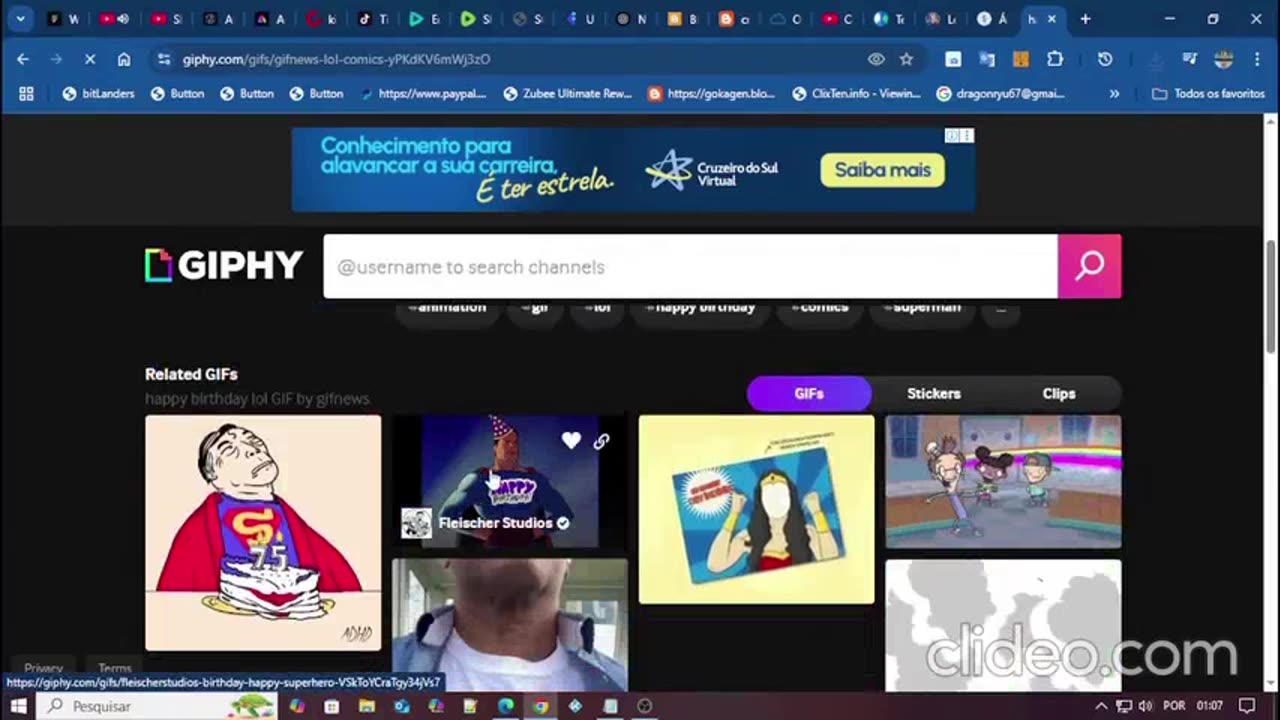Open the PayPal bookmark
Image resolution: width=1280 pixels, height=720 pixels.
coord(424,93)
